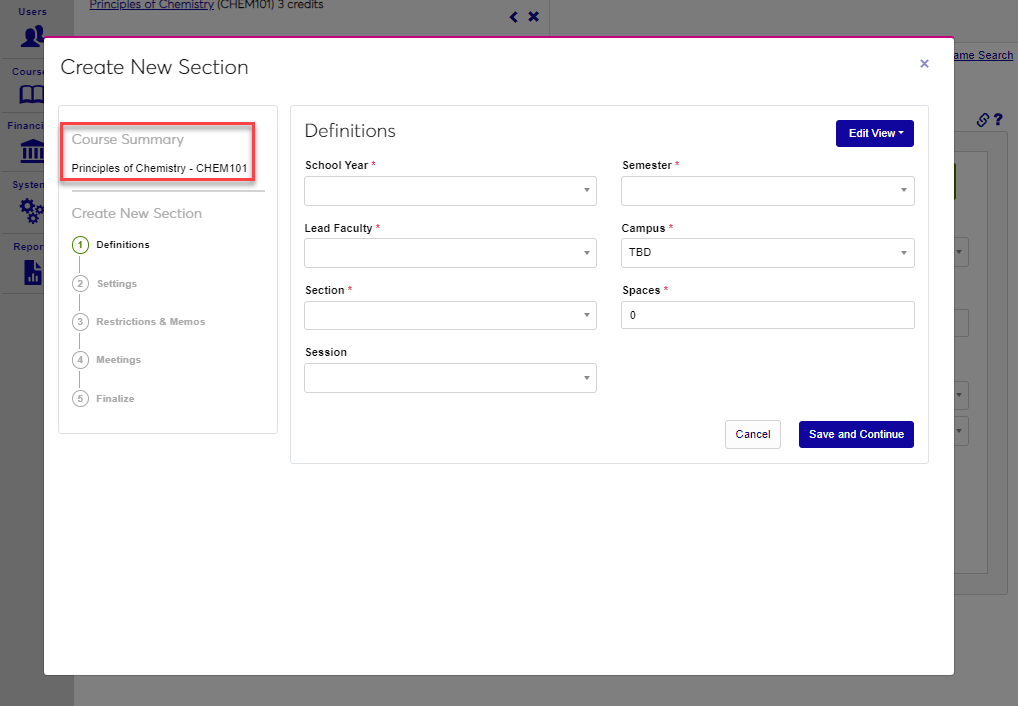The image size is (1018, 706).
Task: Click the help question mark icon
Action: 998,120
